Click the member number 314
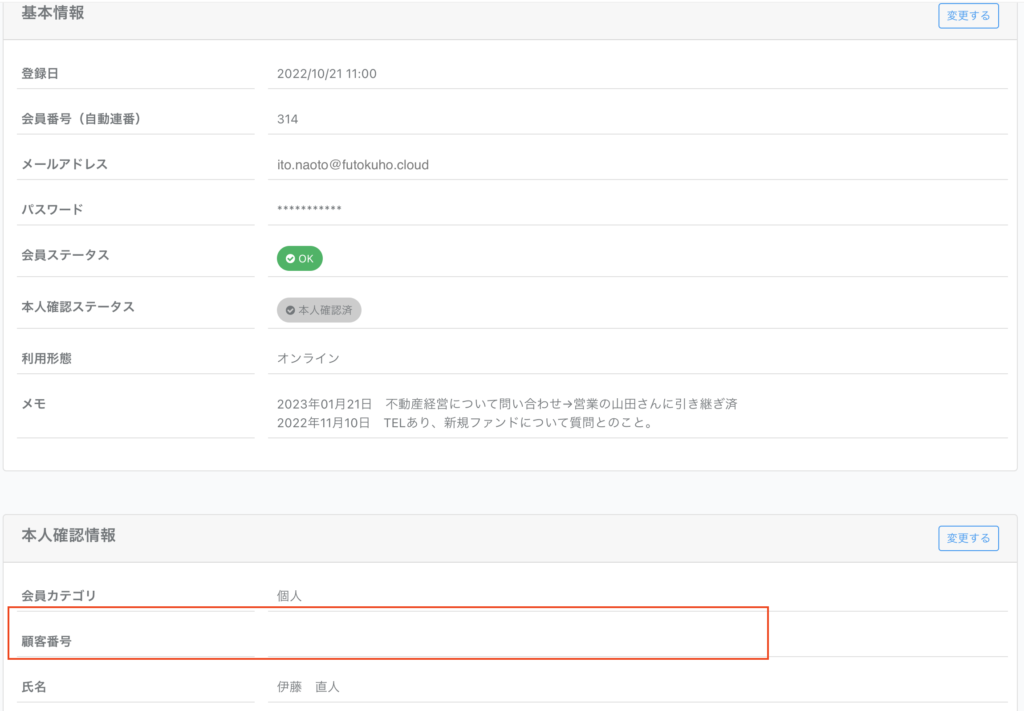 coord(287,119)
